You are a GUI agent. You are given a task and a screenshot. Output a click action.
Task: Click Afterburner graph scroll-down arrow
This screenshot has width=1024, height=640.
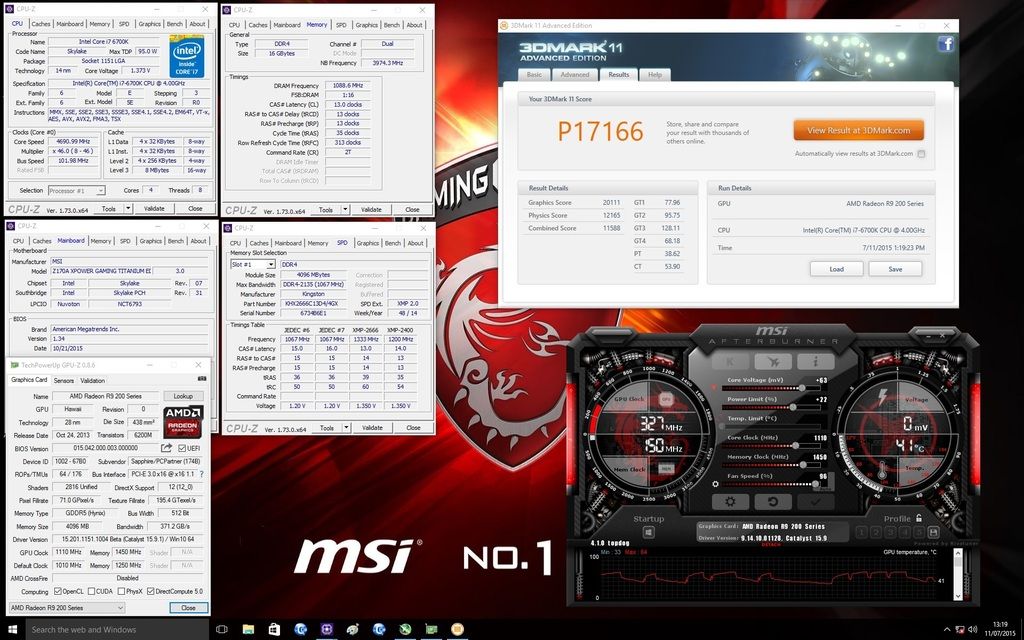point(958,596)
